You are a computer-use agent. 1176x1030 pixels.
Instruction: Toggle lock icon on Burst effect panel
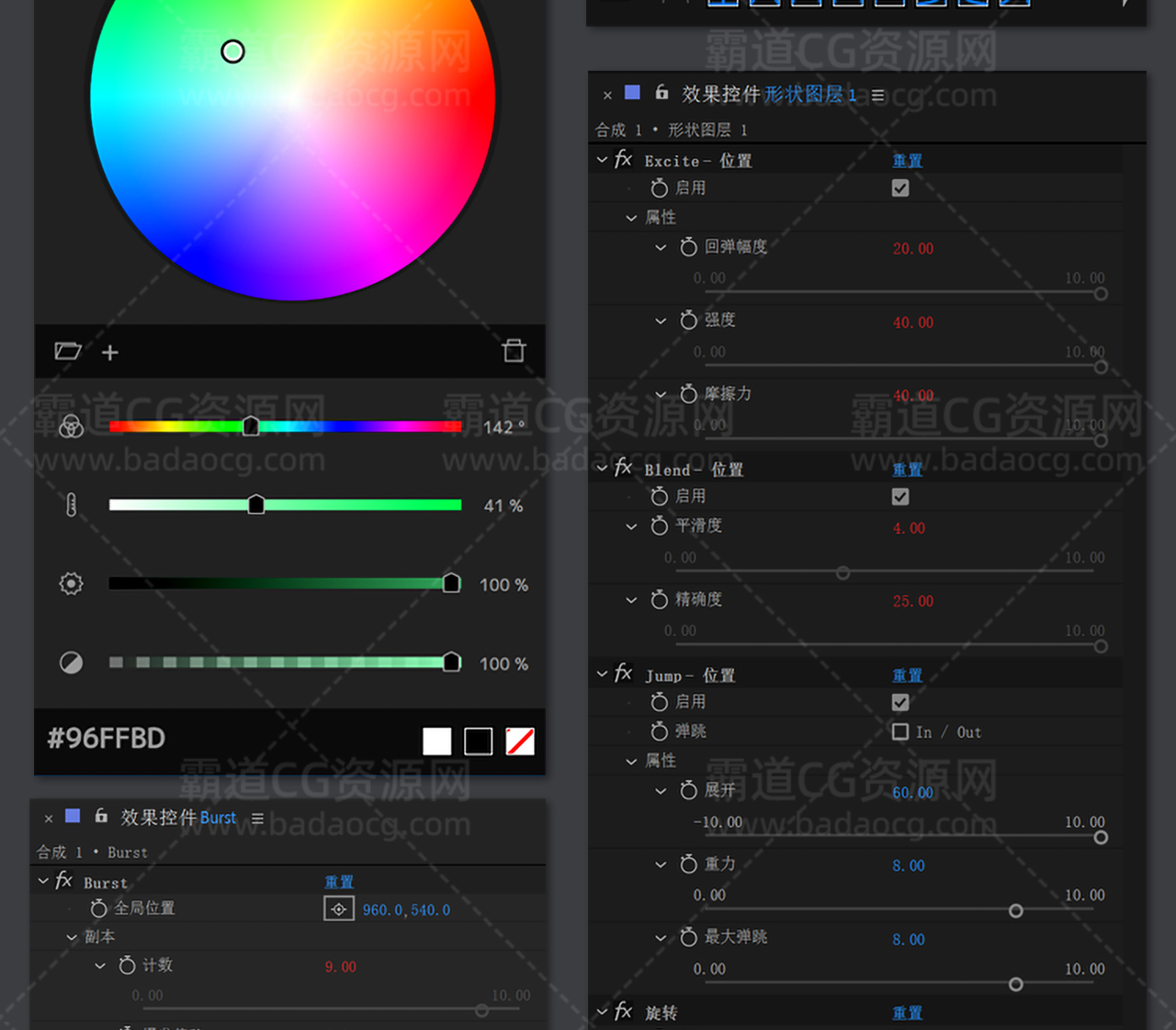tap(101, 816)
